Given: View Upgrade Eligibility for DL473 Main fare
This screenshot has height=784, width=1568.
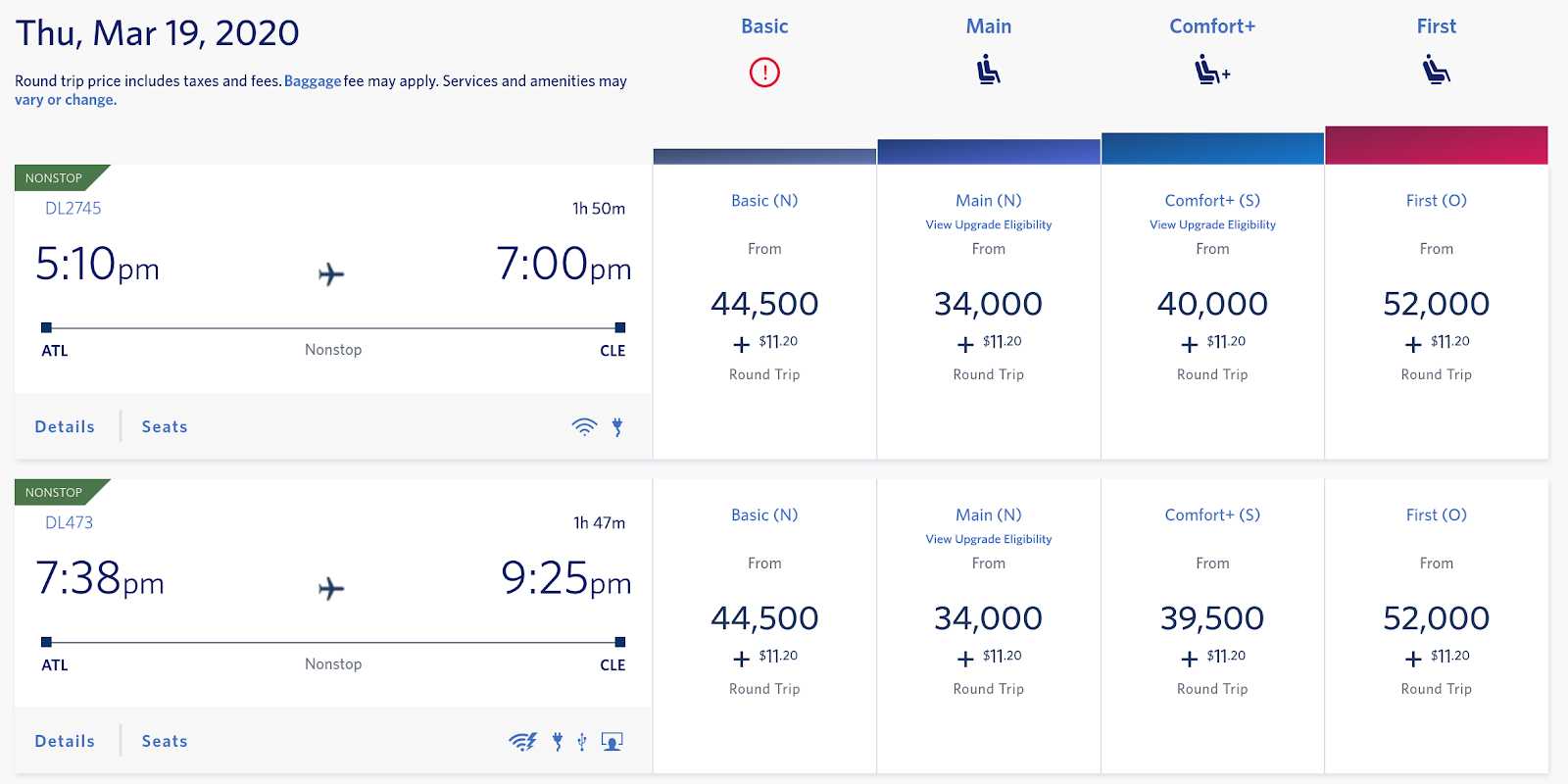Looking at the screenshot, I should pyautogui.click(x=989, y=539).
